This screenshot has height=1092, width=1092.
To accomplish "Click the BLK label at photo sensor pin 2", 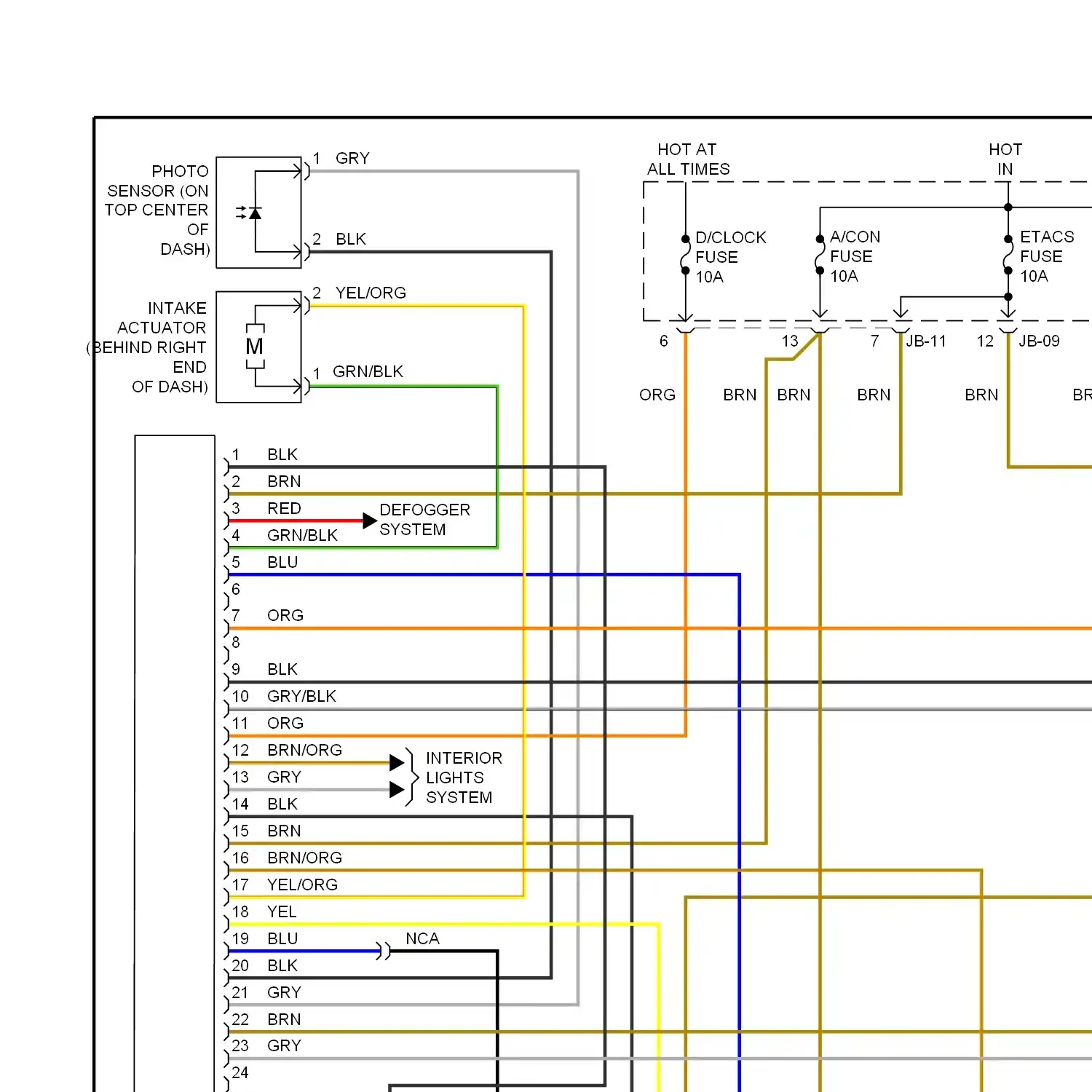I will 351,239.
